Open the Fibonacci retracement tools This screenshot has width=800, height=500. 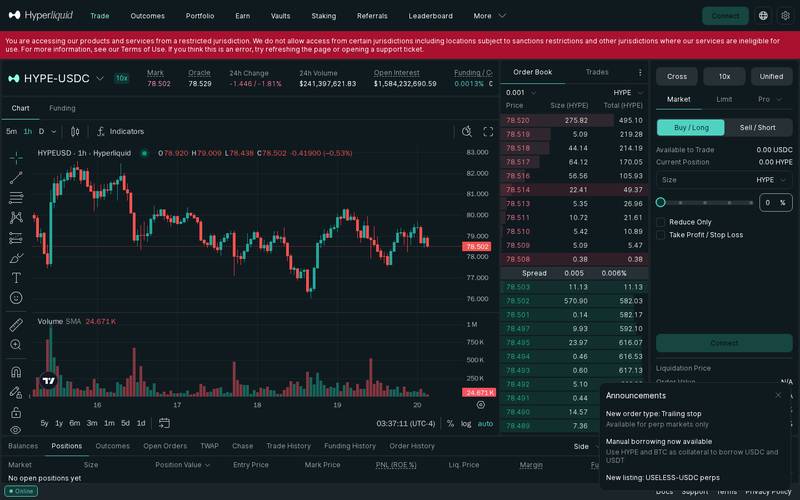tap(16, 197)
